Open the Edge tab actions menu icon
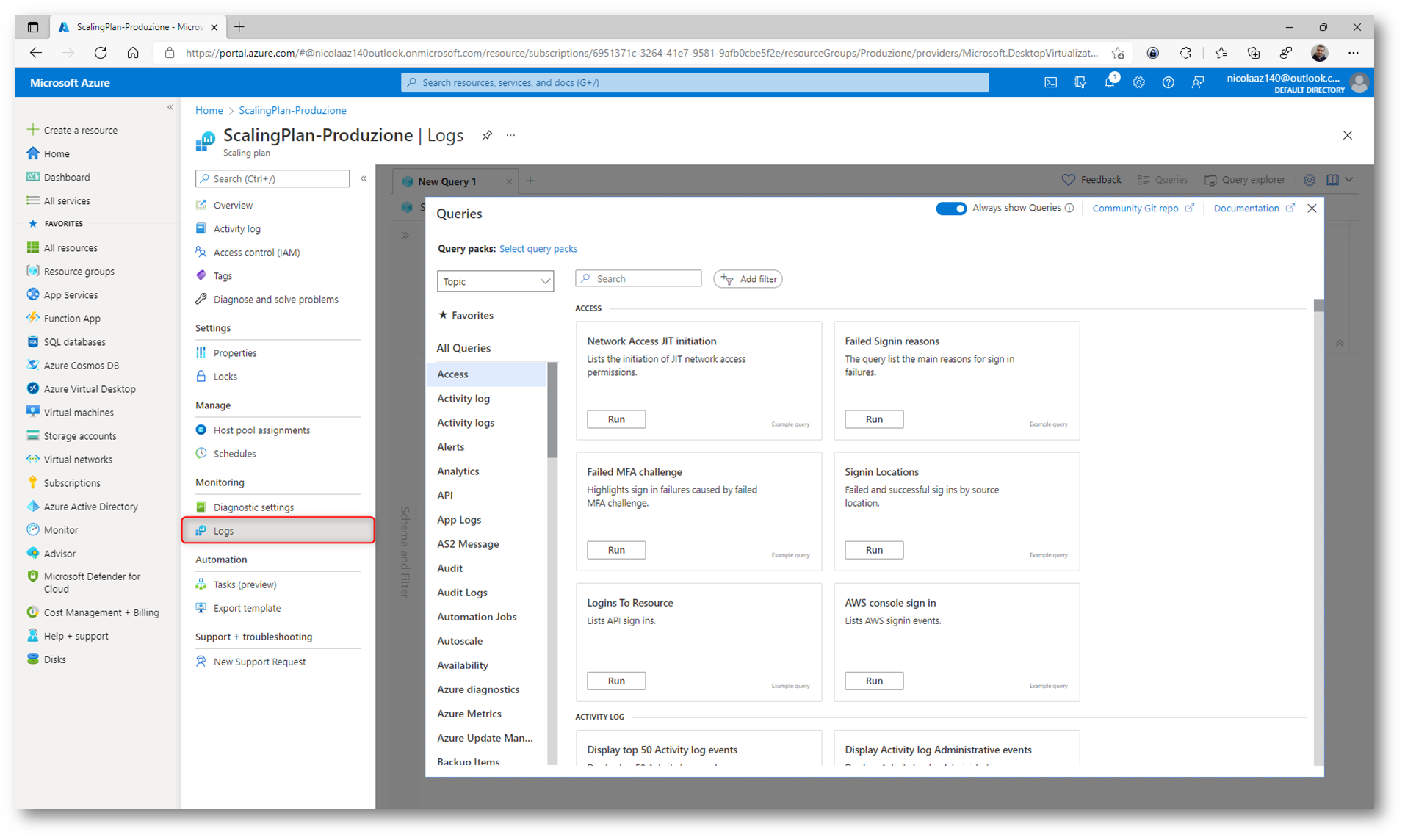The height and width of the screenshot is (840, 1405). coord(33,27)
